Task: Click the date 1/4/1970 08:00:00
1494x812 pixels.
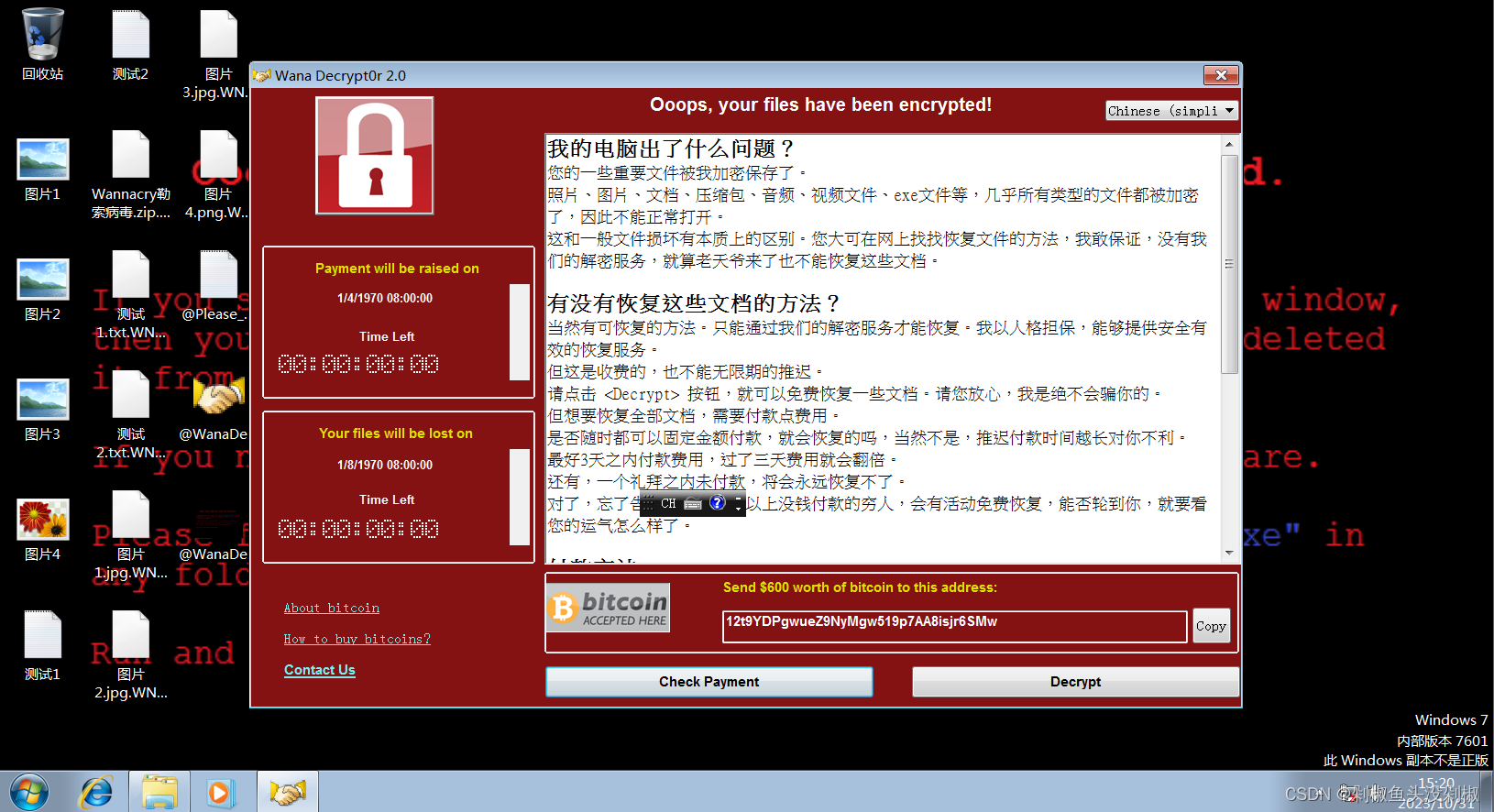Action: pos(385,298)
